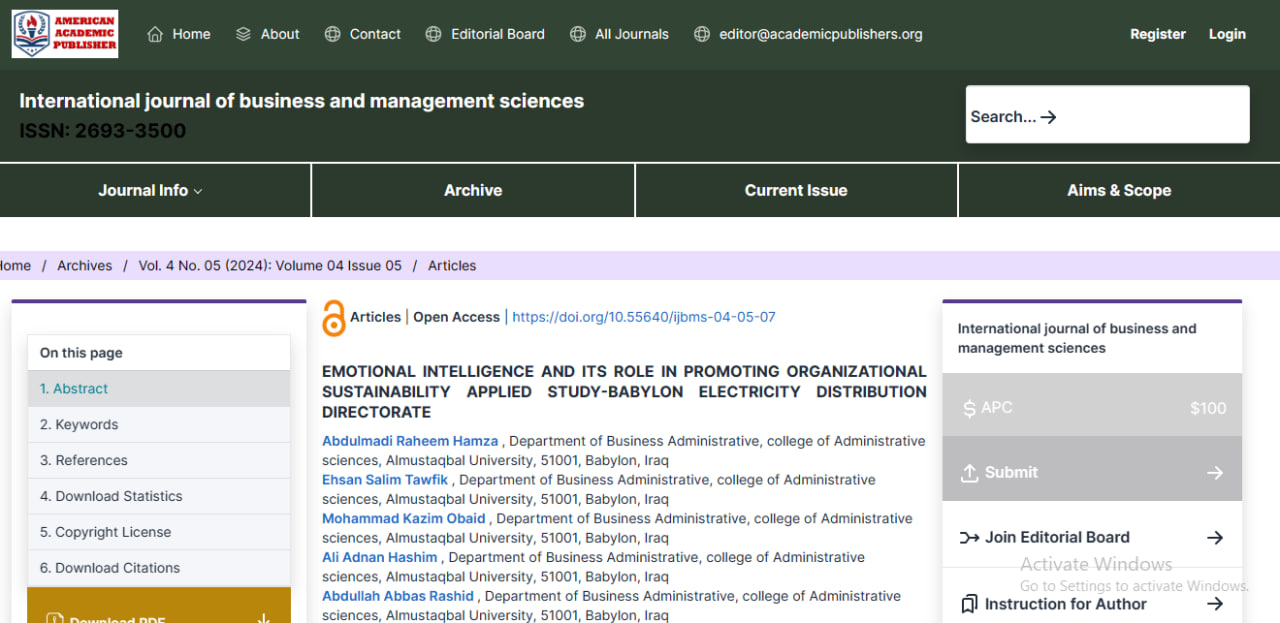Click the globe icon beside editor email
The width and height of the screenshot is (1280, 623).
click(702, 34)
